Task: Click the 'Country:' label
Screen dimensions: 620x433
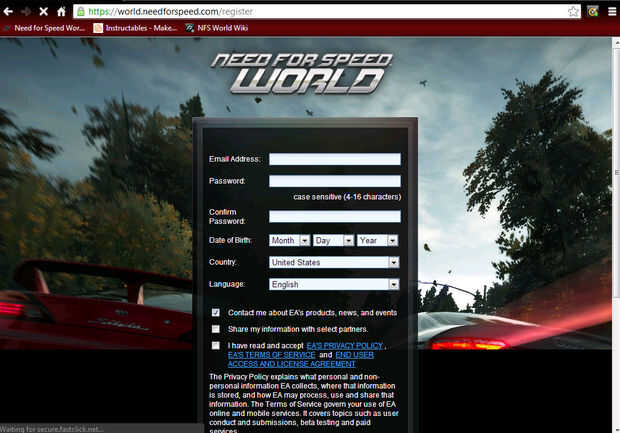Action: pos(223,262)
